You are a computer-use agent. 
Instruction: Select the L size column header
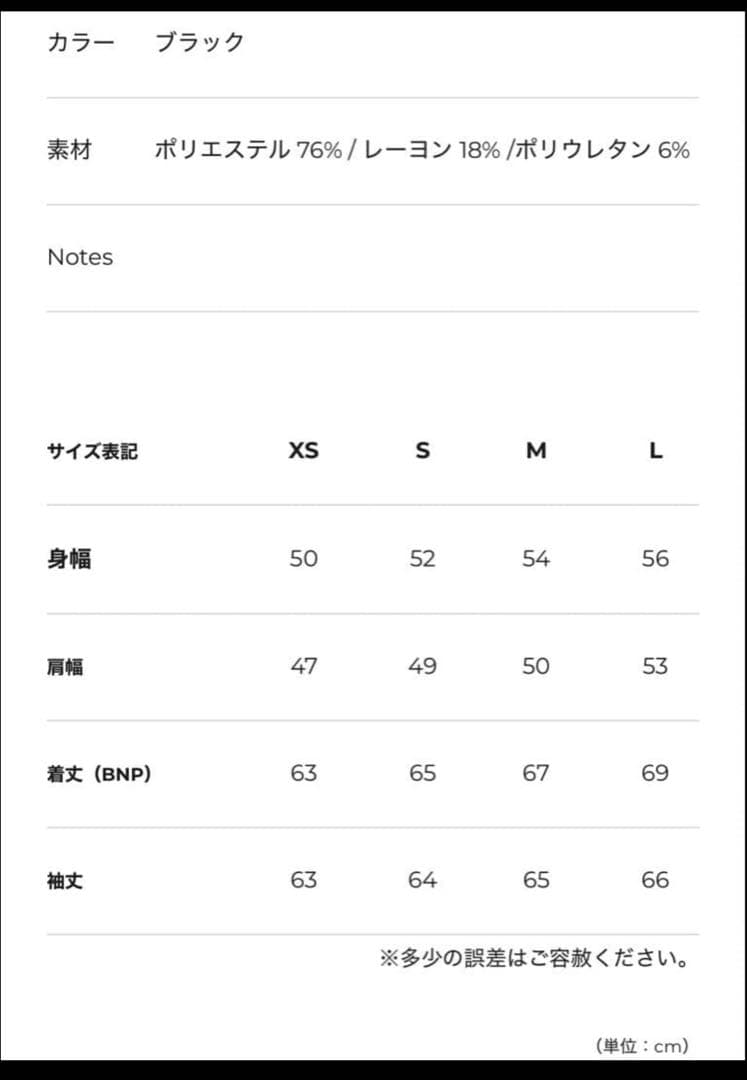pyautogui.click(x=655, y=451)
